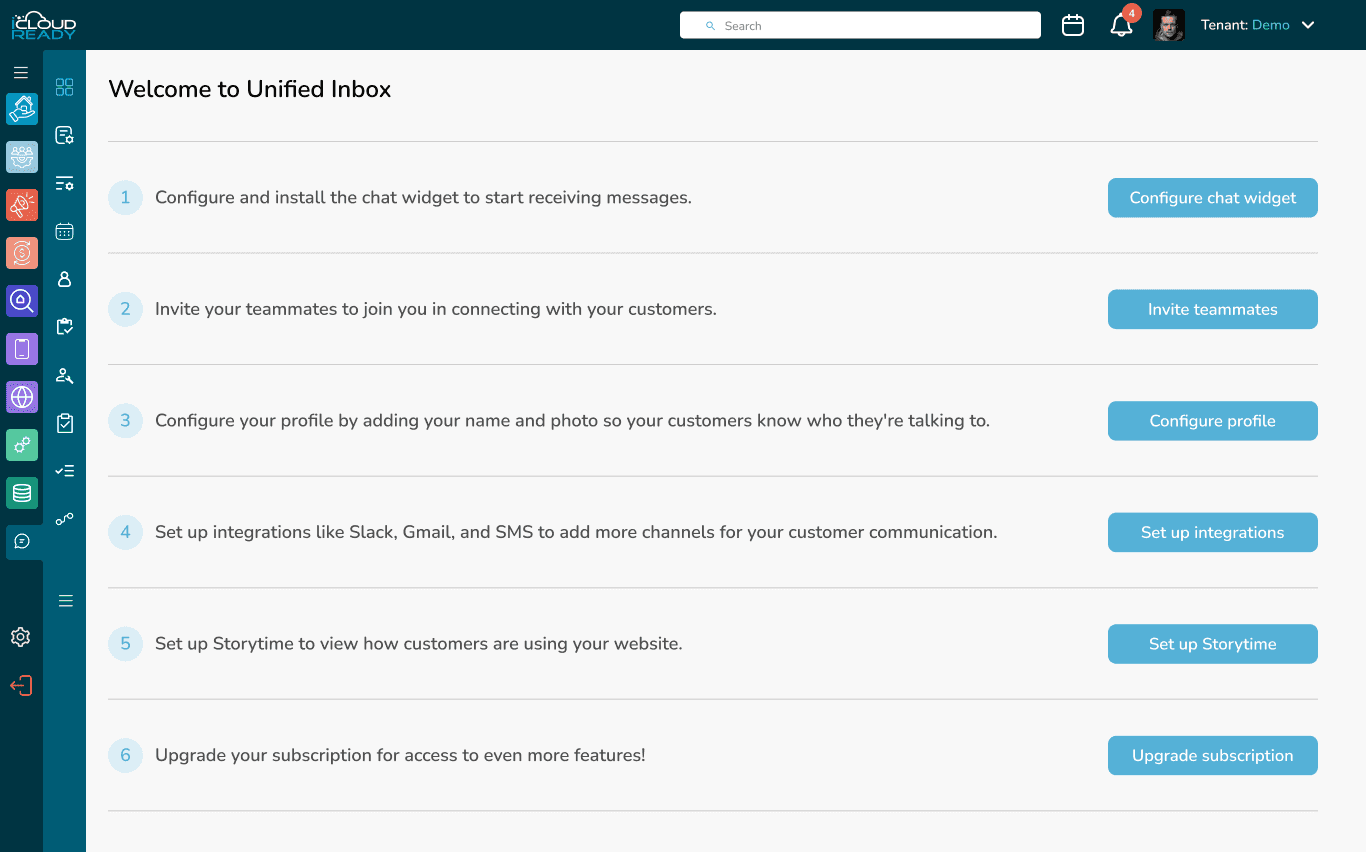Open the house-in-hand property app icon
This screenshot has height=852, width=1366.
click(x=22, y=109)
